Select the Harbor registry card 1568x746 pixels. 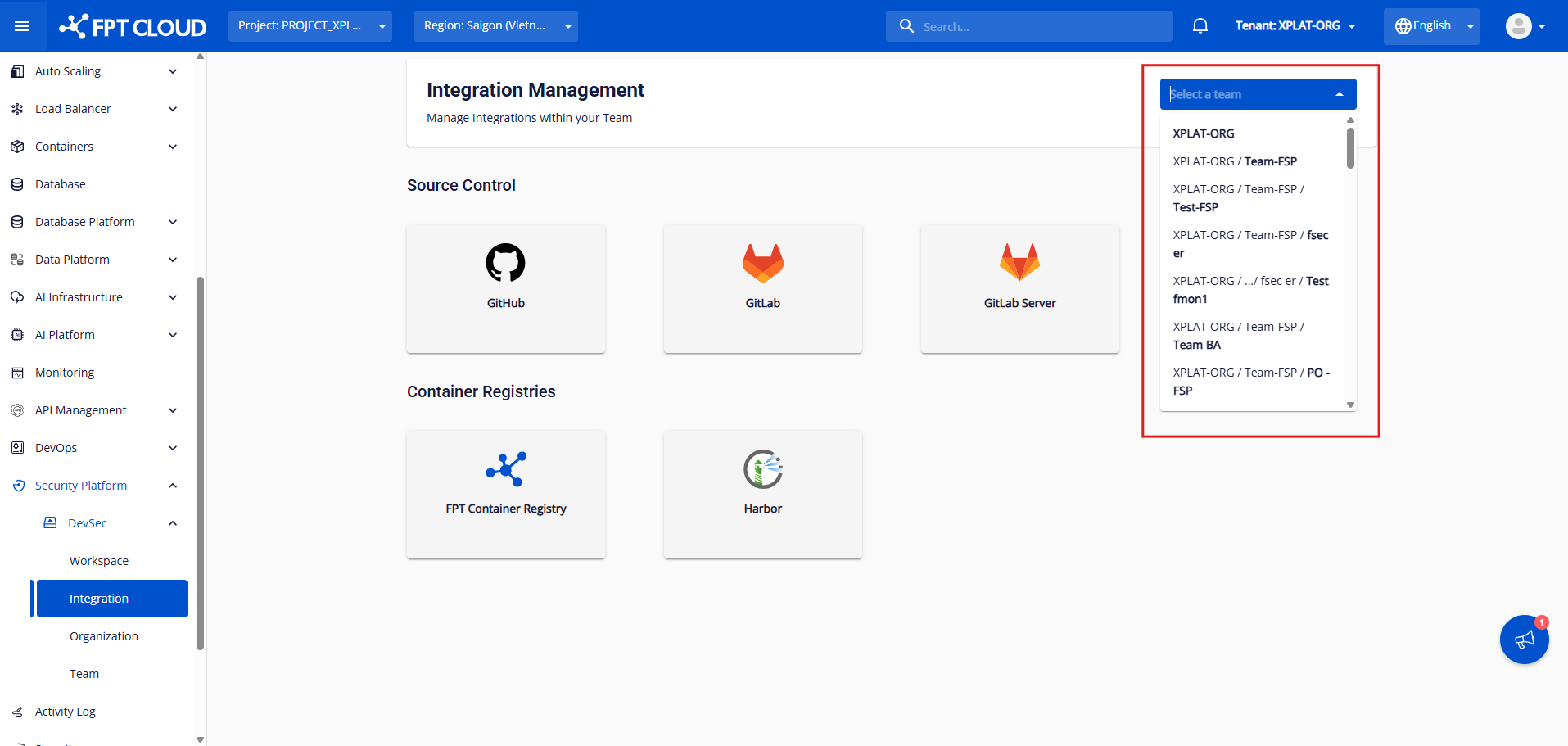click(762, 494)
